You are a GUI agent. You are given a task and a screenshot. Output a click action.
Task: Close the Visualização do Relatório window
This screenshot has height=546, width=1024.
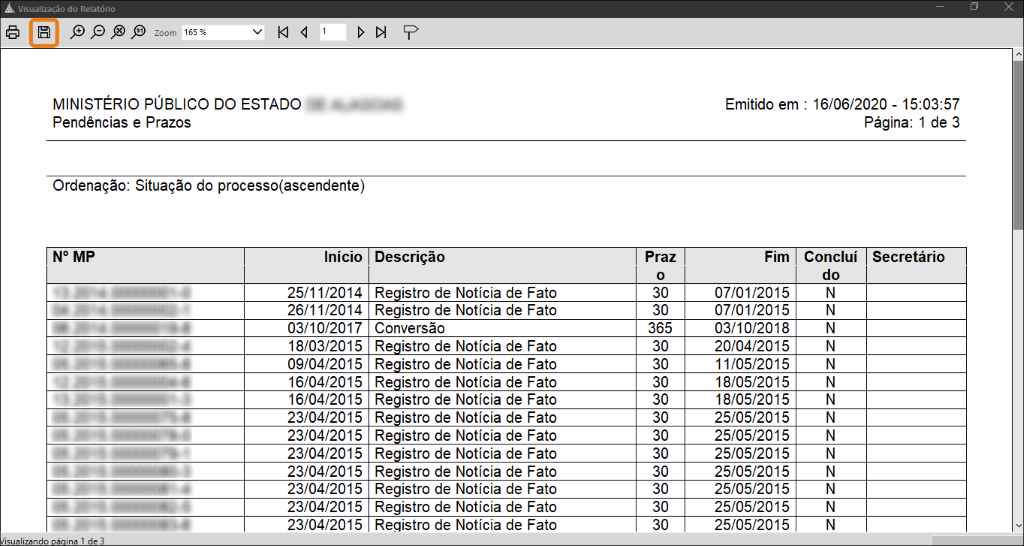(x=1008, y=8)
